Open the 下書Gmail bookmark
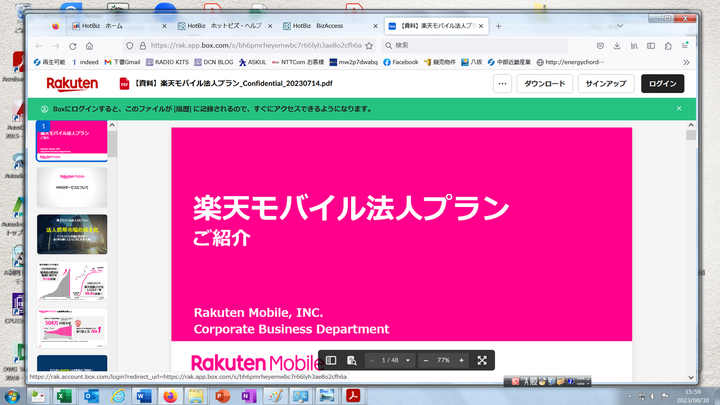Image resolution: width=720 pixels, height=405 pixels. (122, 62)
